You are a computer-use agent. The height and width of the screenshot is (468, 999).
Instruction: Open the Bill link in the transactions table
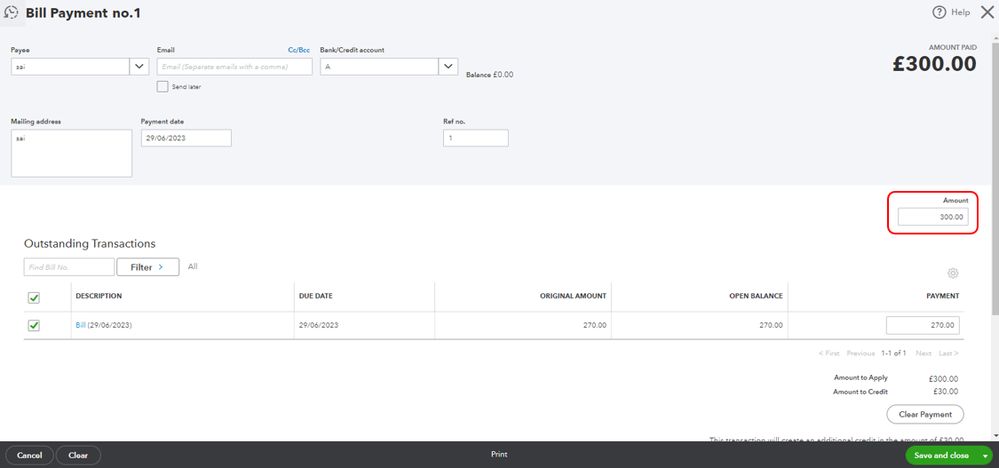click(80, 325)
